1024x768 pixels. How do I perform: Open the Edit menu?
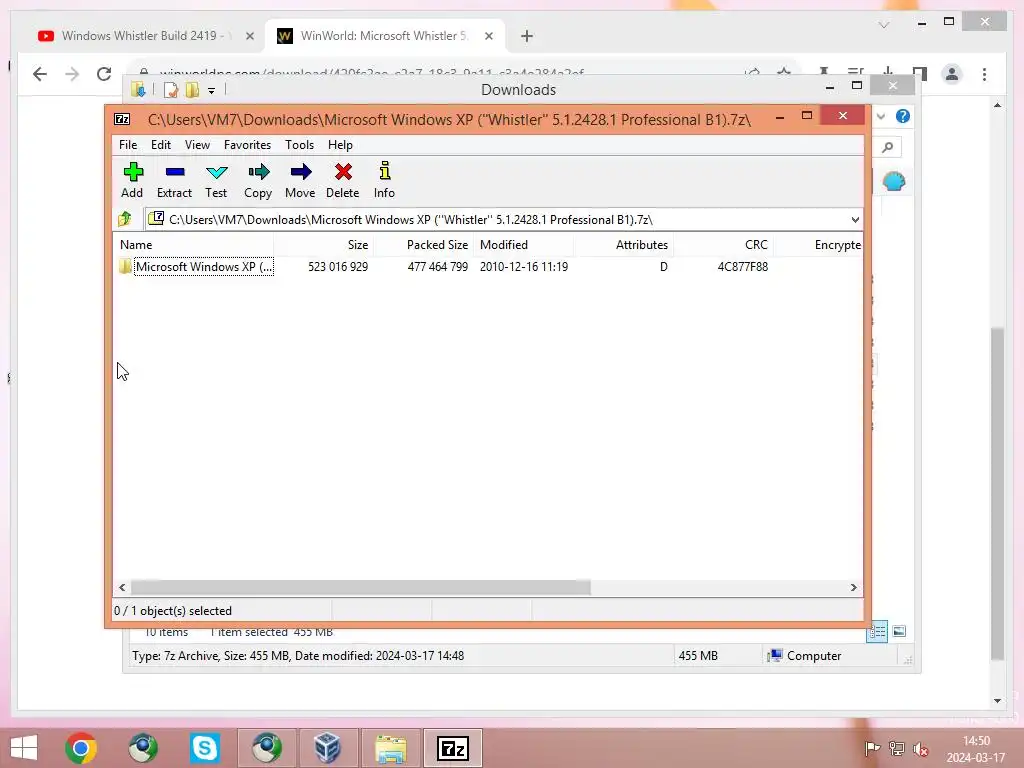click(x=161, y=145)
